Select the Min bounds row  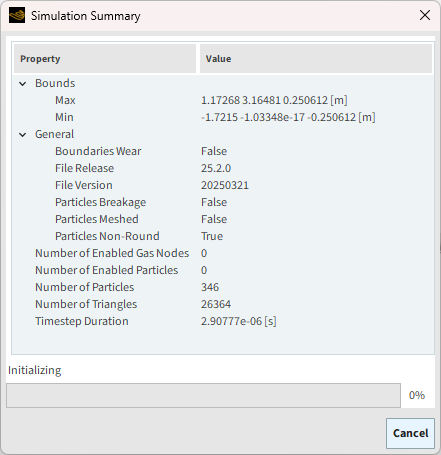(x=223, y=117)
